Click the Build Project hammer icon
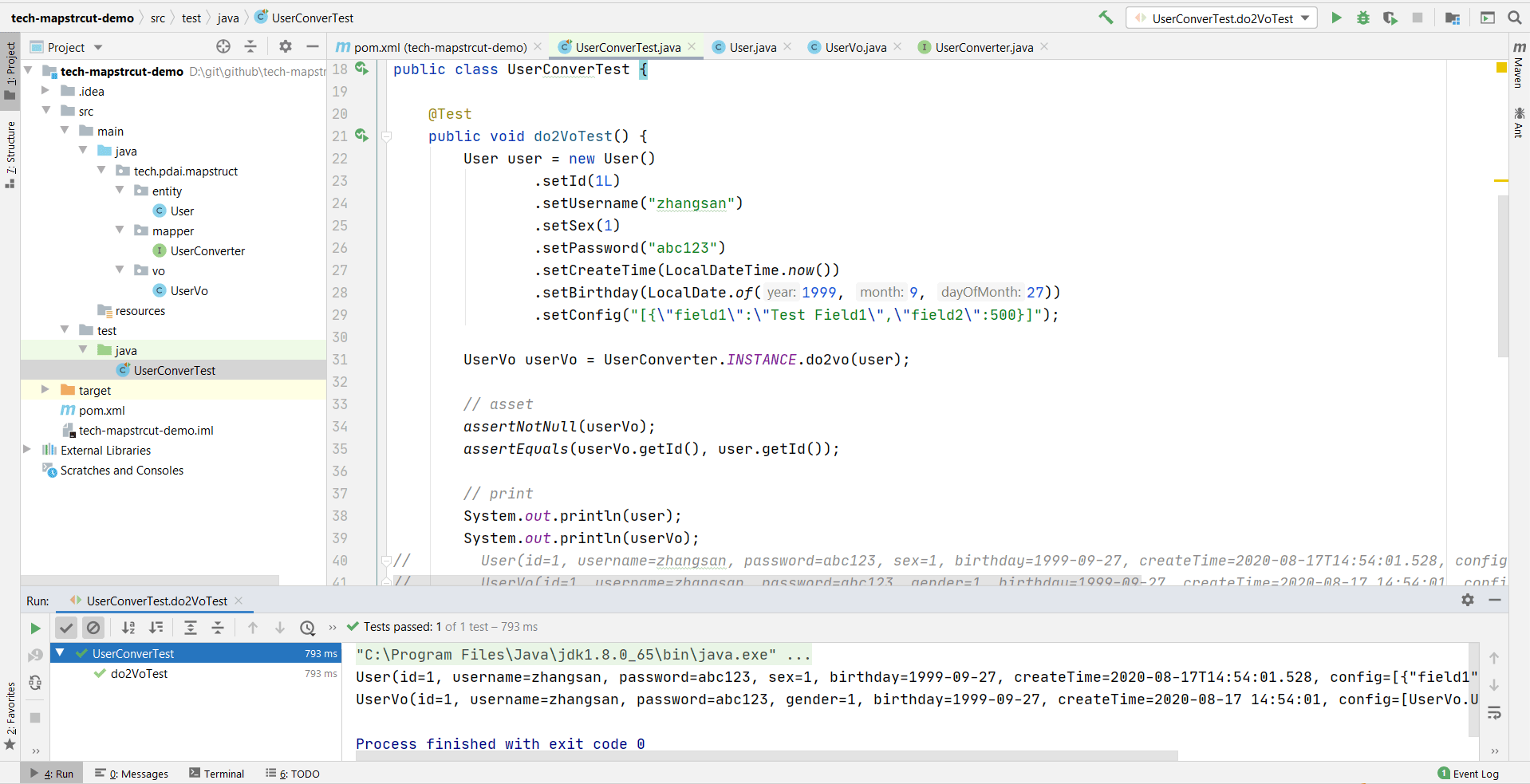The width and height of the screenshot is (1530, 784). click(x=1106, y=18)
